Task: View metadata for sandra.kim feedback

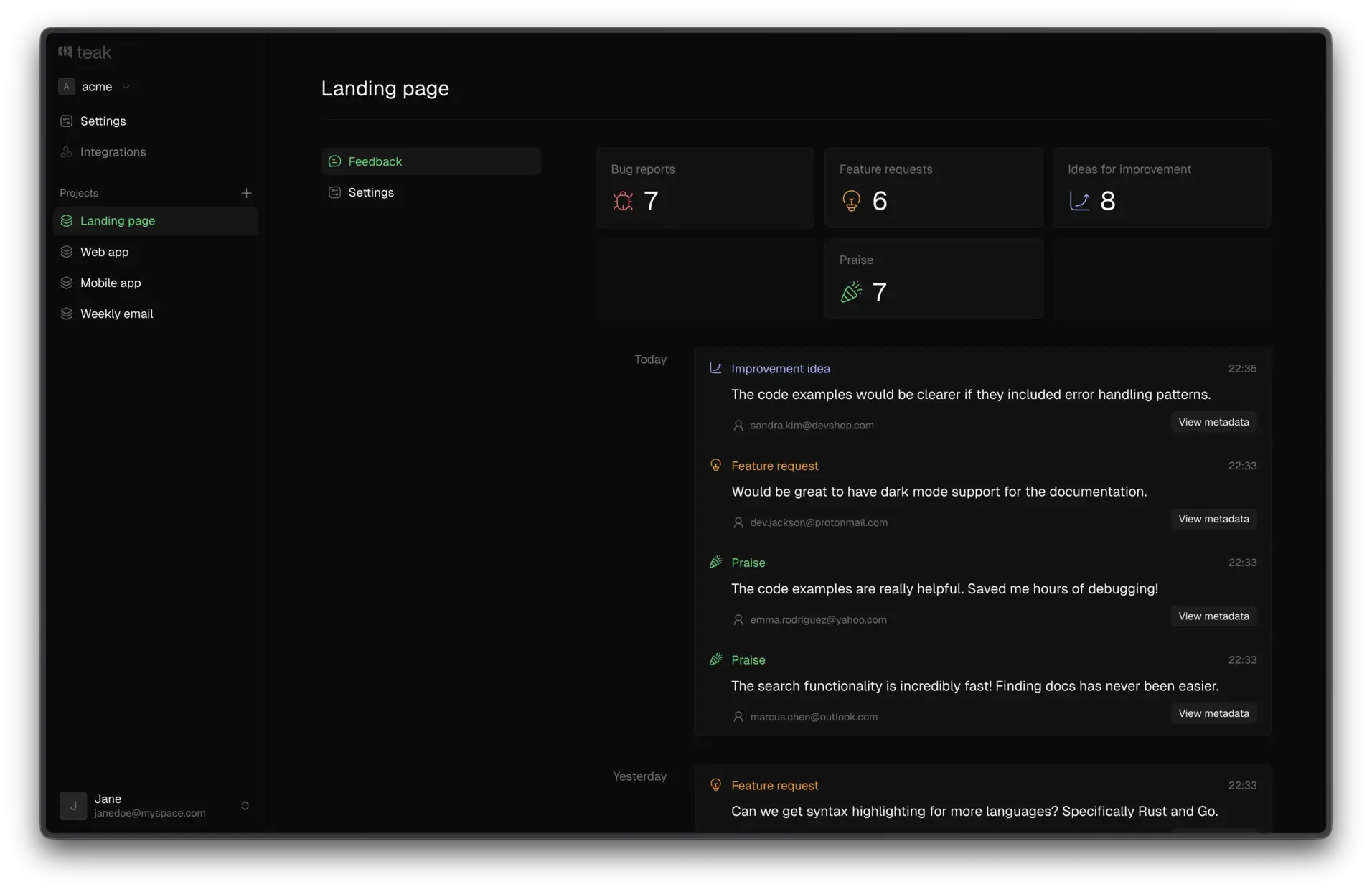Action: [x=1213, y=422]
